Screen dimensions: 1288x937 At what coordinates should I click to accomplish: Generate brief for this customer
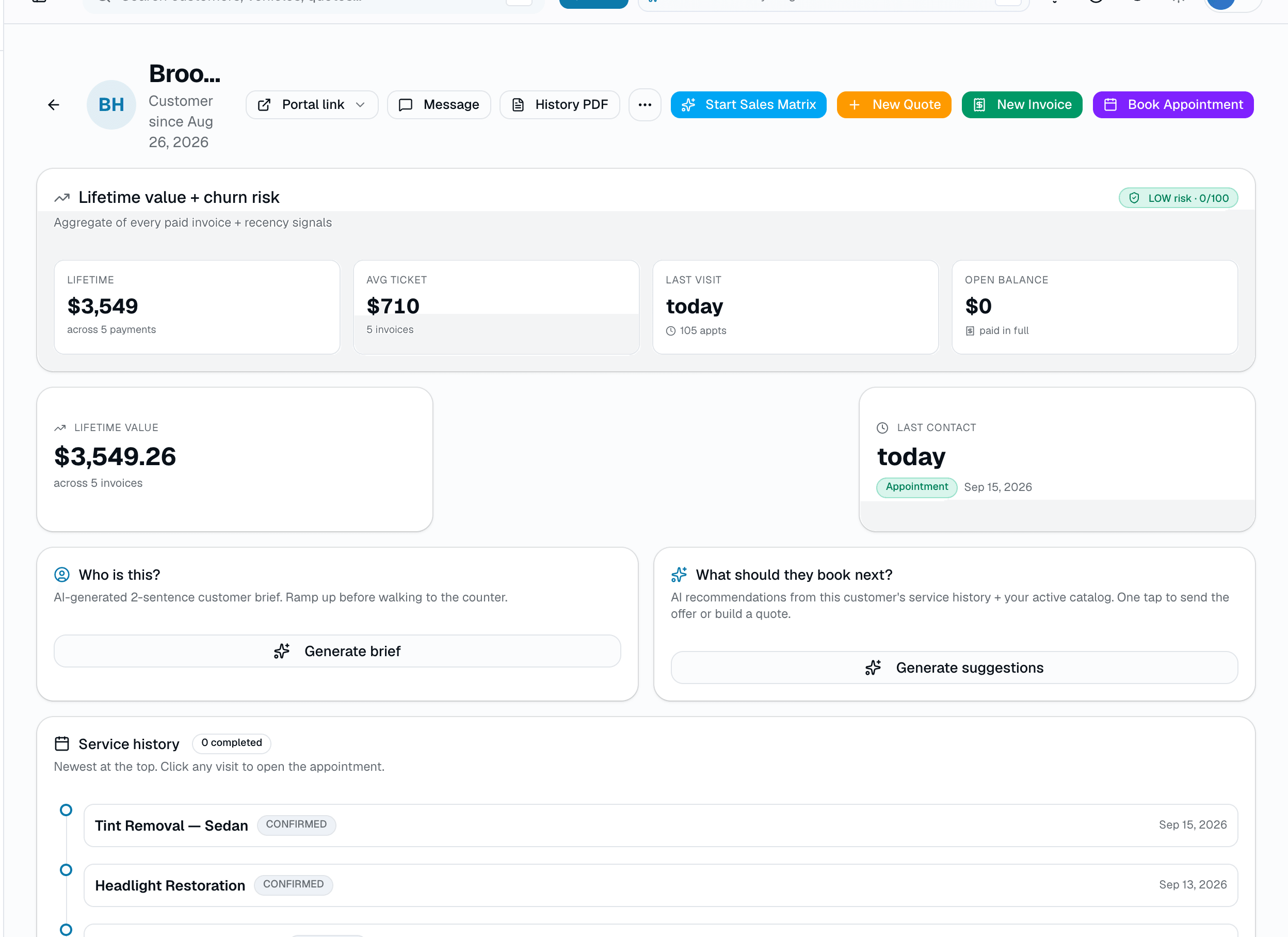[337, 651]
